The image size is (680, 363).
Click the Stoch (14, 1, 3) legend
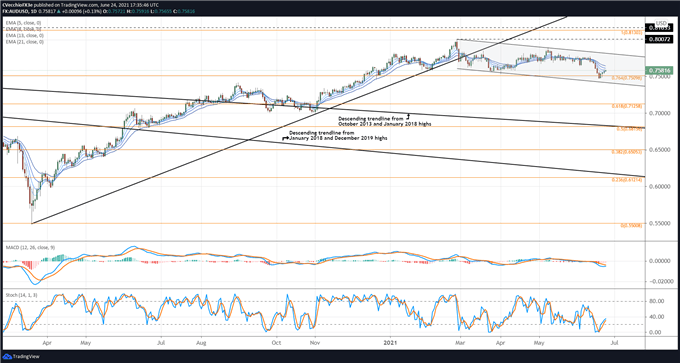[20, 295]
